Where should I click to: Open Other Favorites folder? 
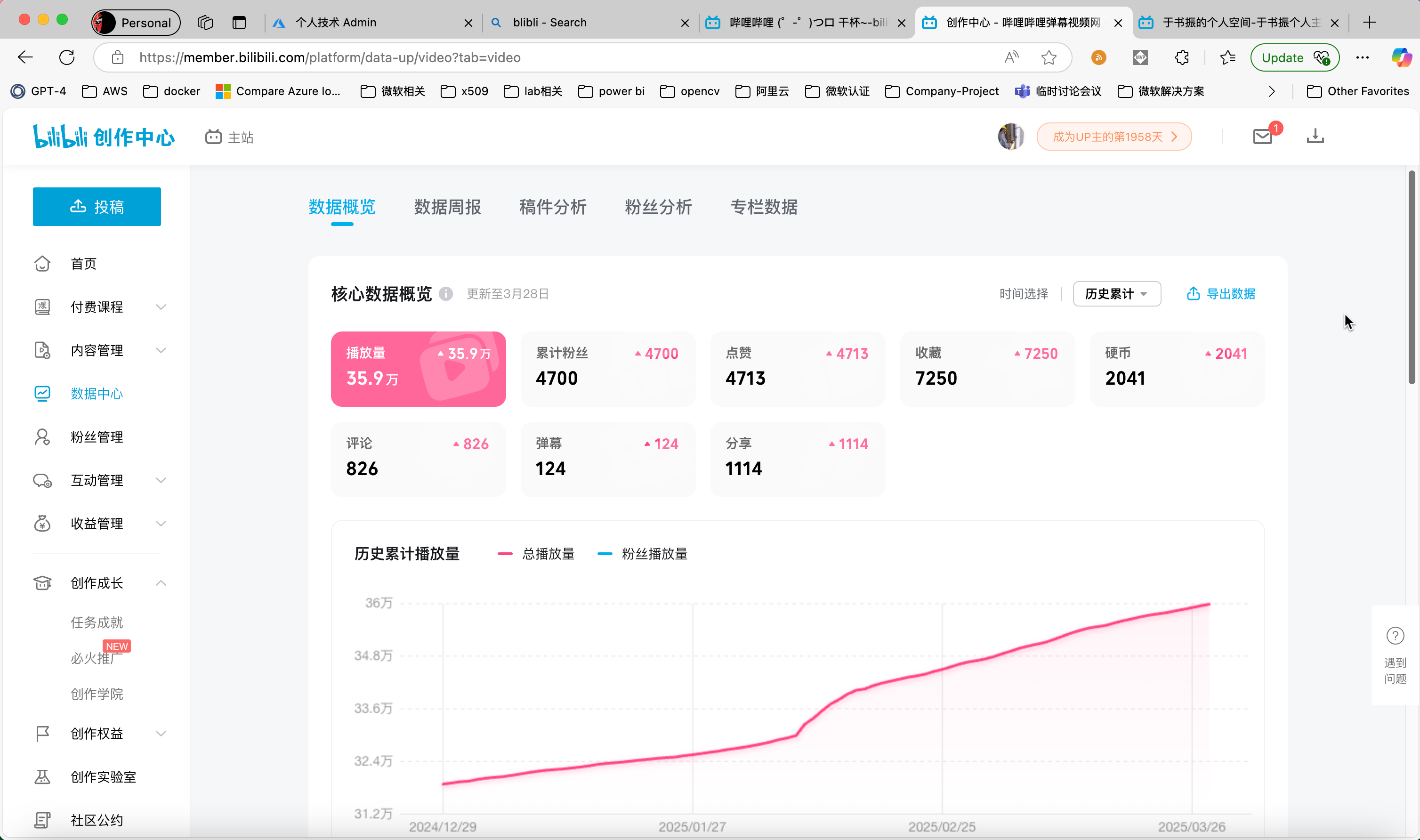[x=1358, y=91]
